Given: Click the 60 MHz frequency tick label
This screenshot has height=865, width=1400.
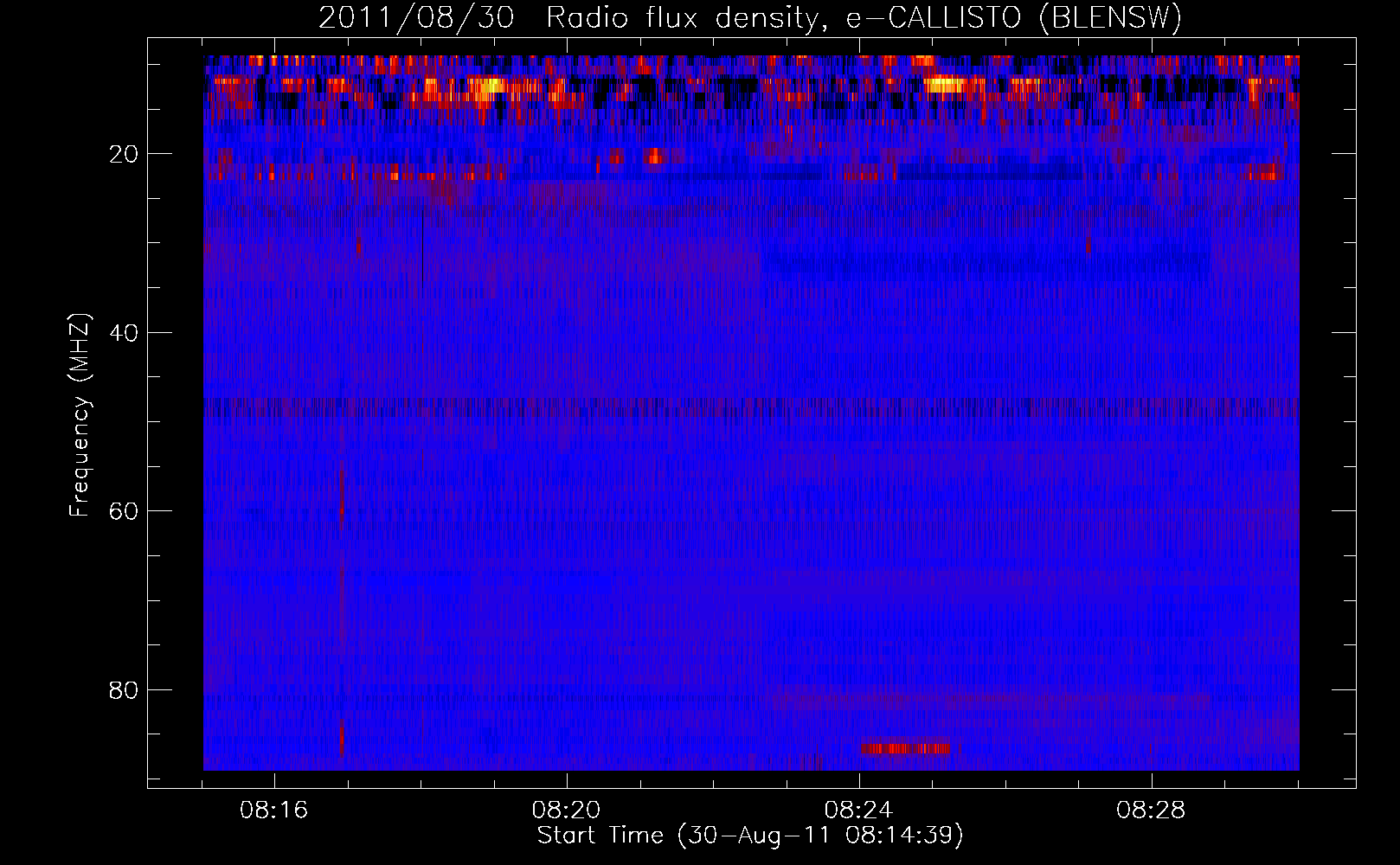Looking at the screenshot, I should coord(124,511).
